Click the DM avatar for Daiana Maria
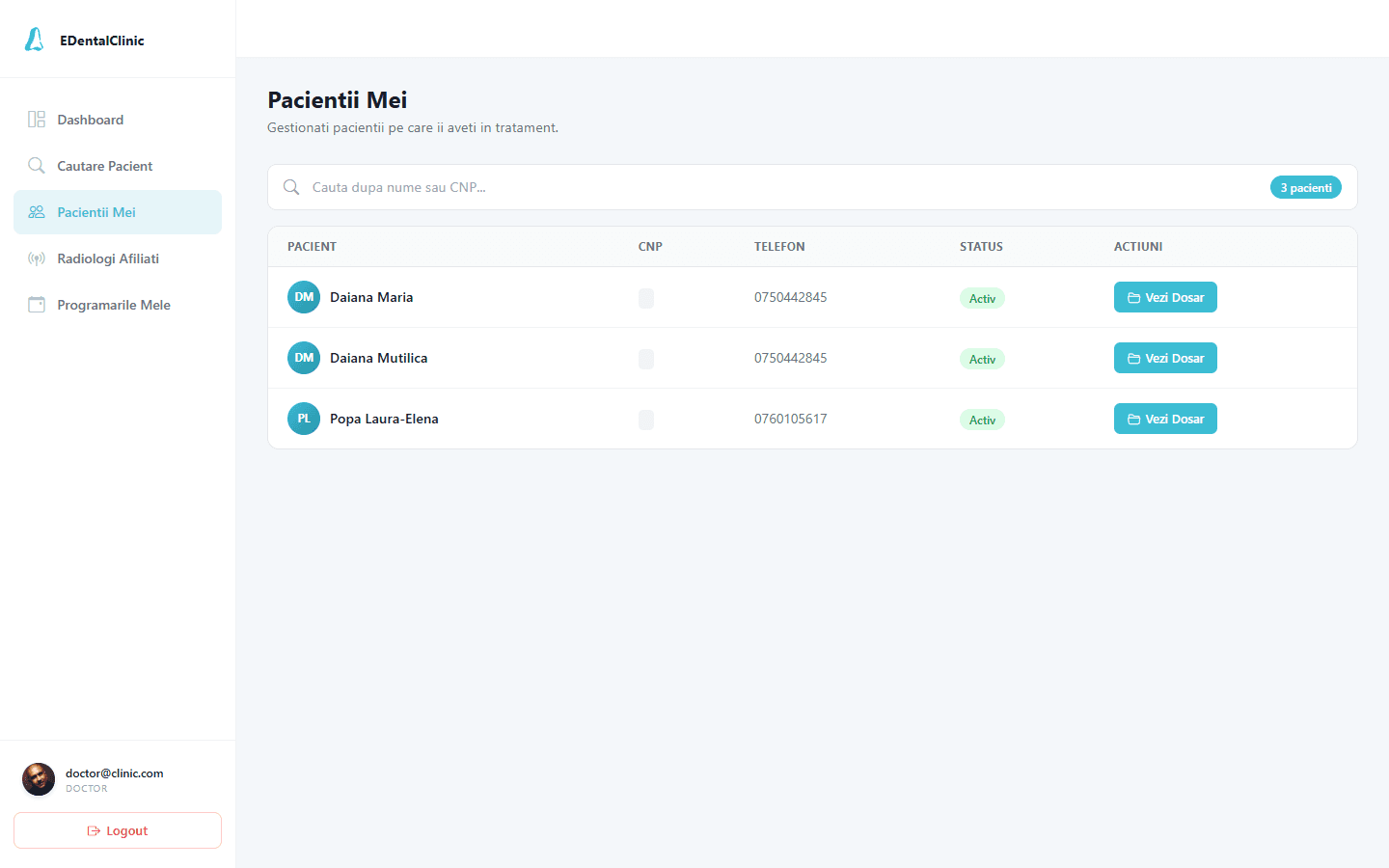1389x868 pixels. [x=304, y=297]
